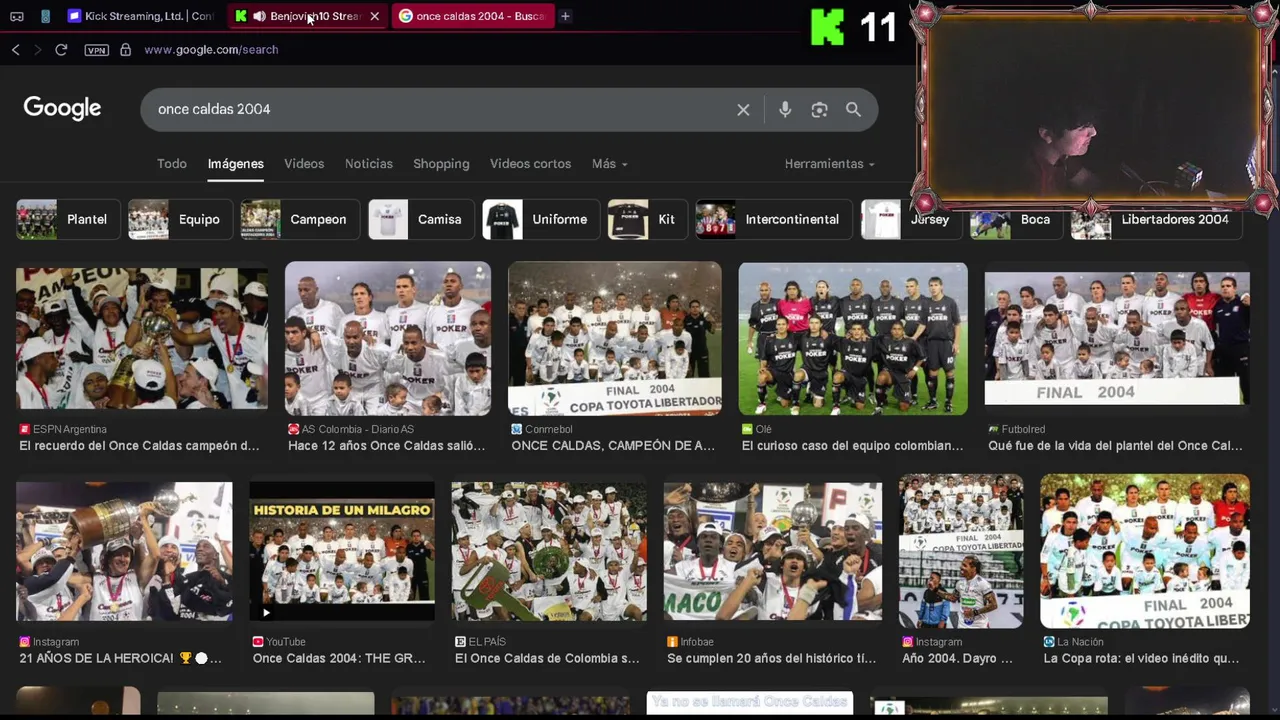This screenshot has width=1280, height=720.
Task: Filter images by Boca chip
Action: [1016, 220]
